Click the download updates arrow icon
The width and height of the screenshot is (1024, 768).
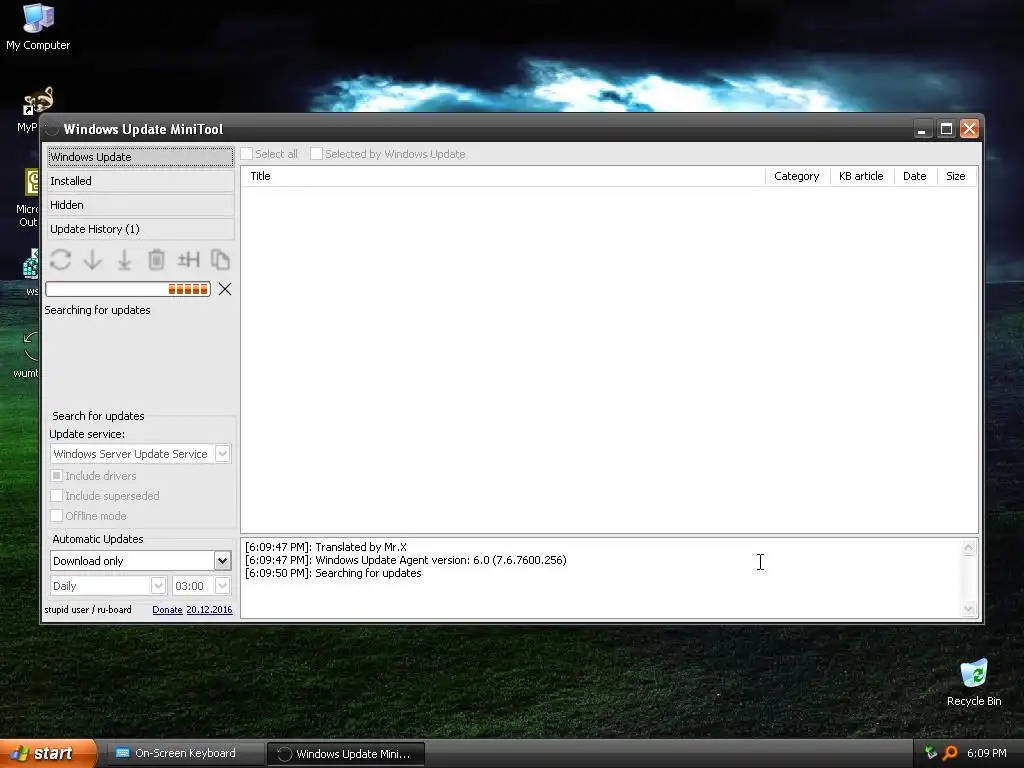tap(92, 260)
